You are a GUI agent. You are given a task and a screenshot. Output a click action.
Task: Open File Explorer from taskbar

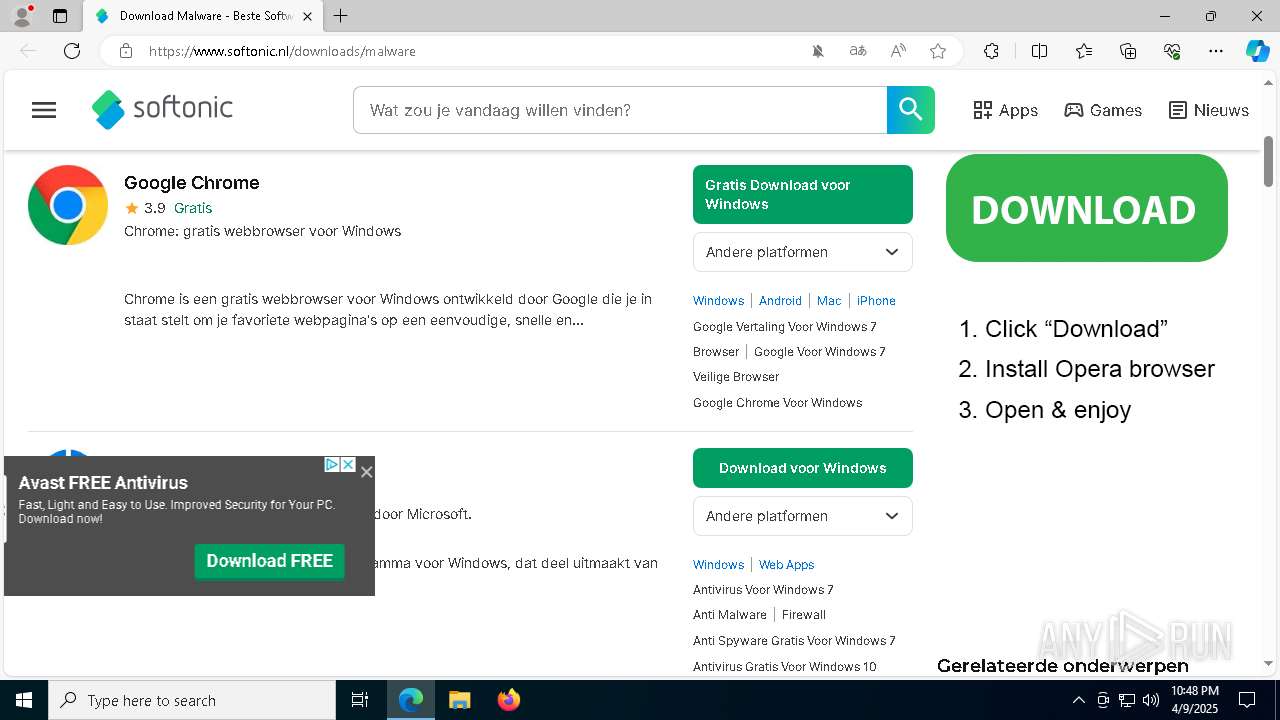[459, 700]
